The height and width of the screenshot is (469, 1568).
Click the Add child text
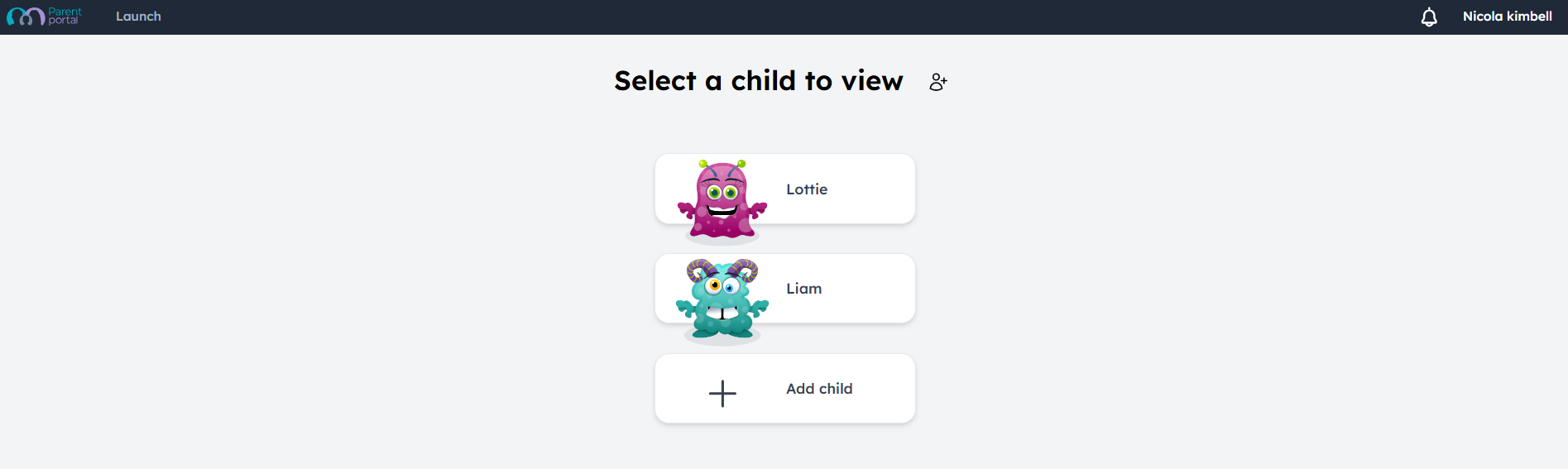coord(819,389)
